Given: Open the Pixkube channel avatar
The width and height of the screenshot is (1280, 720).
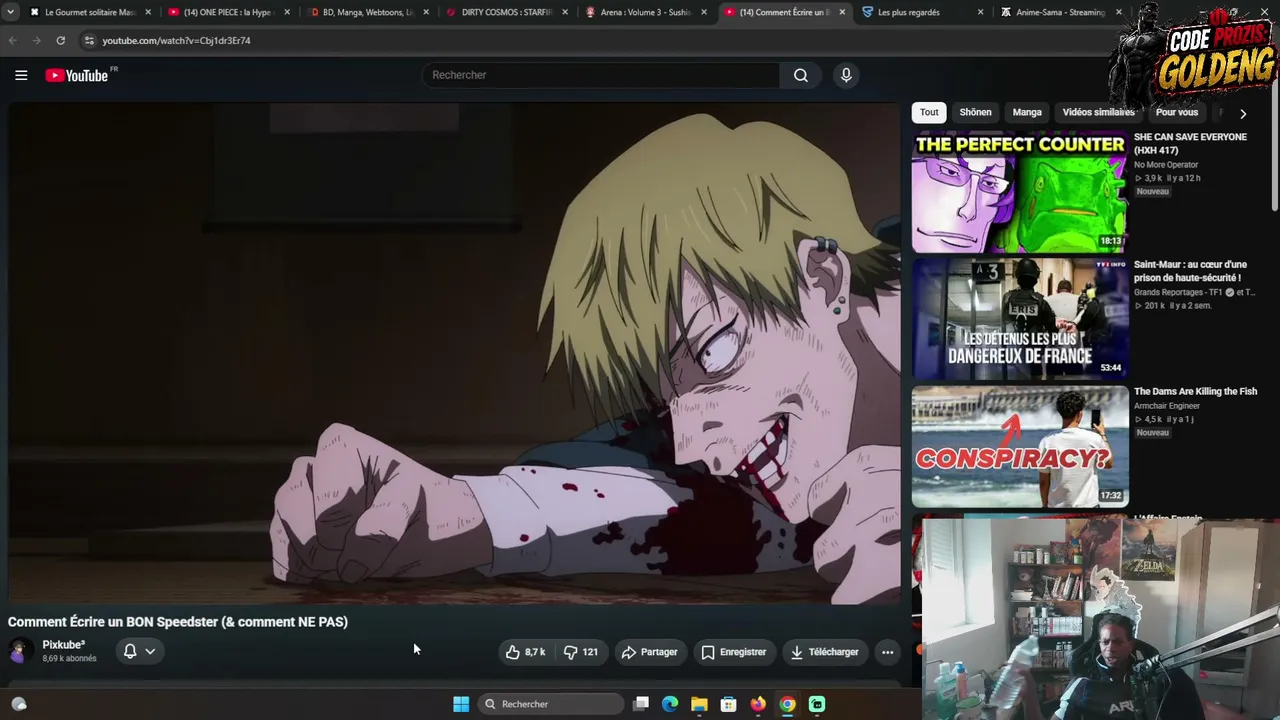Looking at the screenshot, I should (x=19, y=651).
